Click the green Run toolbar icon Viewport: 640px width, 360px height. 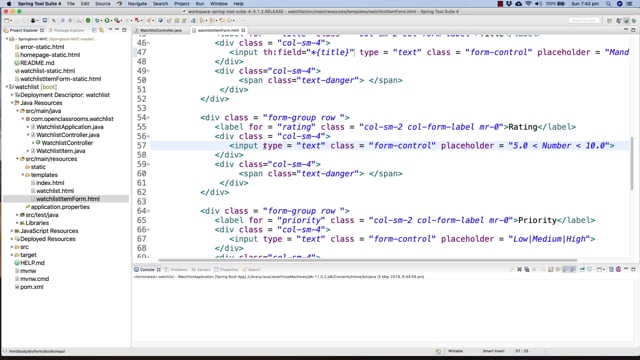click(107, 20)
